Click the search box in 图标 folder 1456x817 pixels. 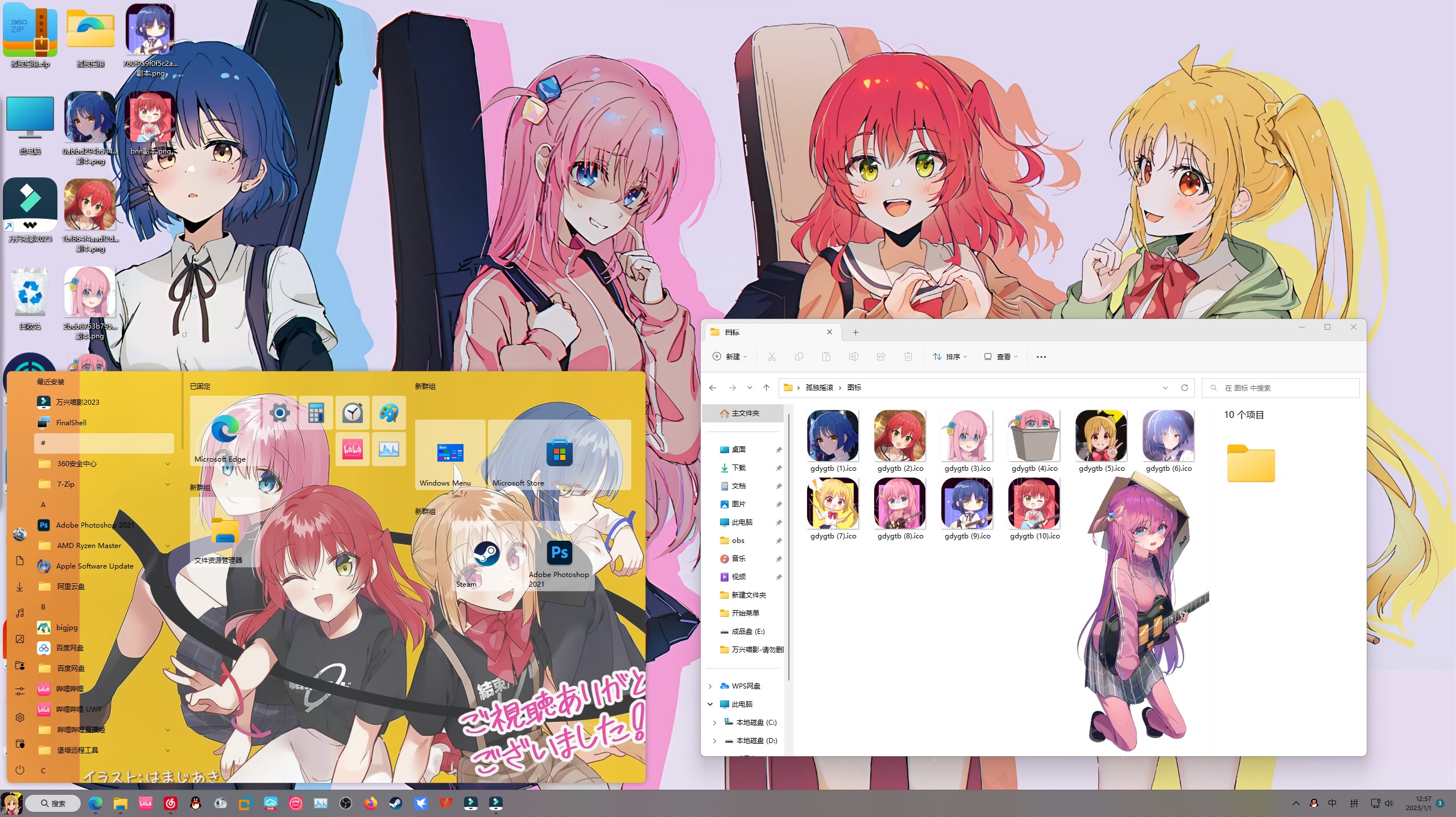click(1280, 388)
